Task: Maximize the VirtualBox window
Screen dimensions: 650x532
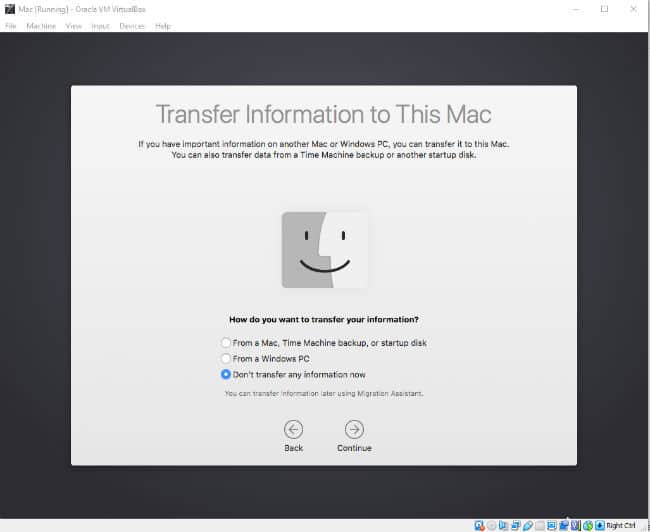Action: (x=604, y=9)
